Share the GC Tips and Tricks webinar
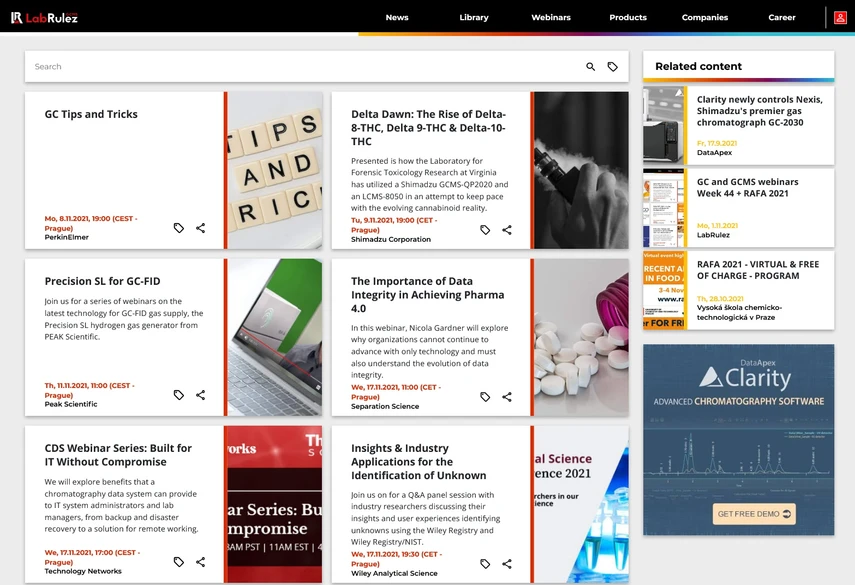Screen dimensions: 855x585 coord(201,228)
